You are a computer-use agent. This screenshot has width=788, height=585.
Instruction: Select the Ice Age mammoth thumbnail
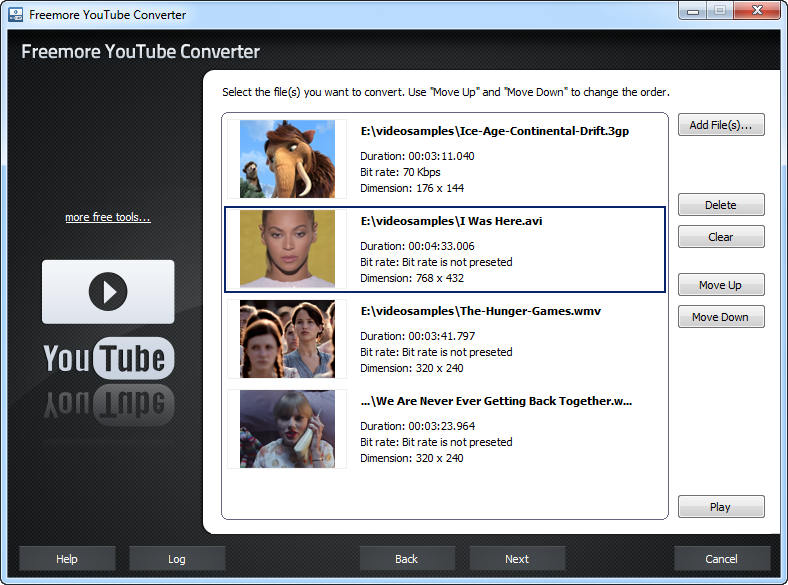coord(287,159)
